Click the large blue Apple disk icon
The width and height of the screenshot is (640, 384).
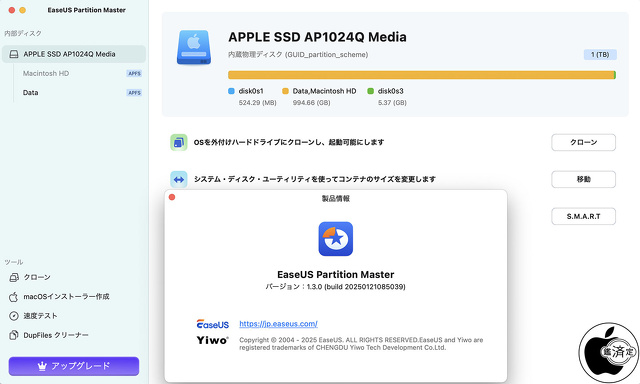[194, 47]
